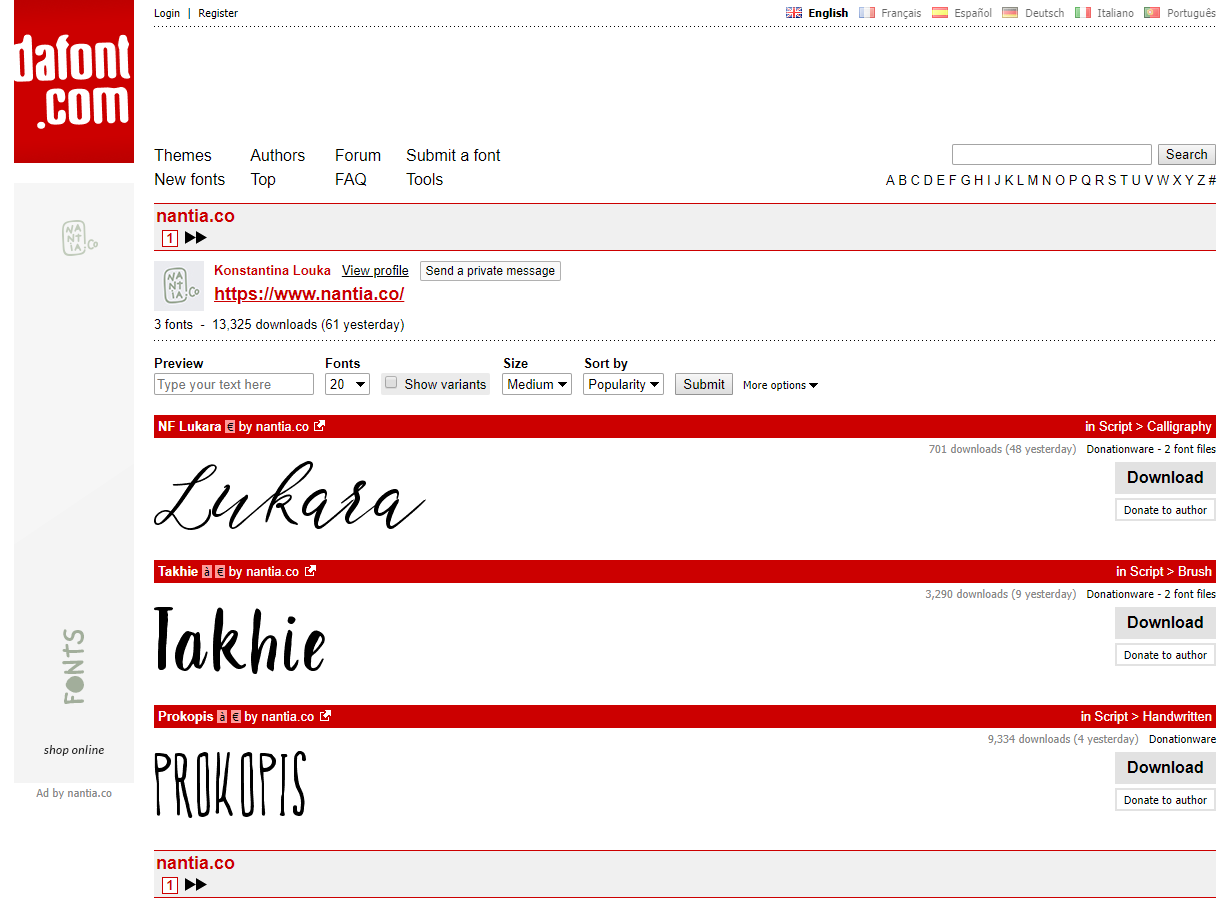Open the View profile link

[x=375, y=271]
